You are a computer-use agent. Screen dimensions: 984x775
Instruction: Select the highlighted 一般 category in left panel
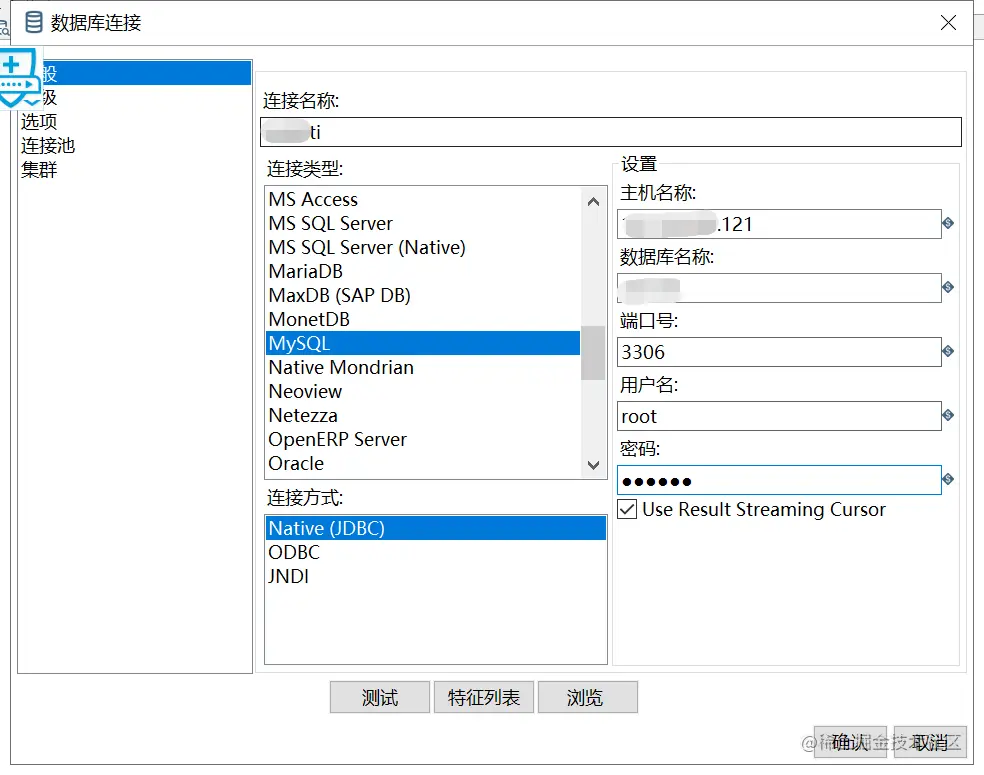[x=135, y=73]
